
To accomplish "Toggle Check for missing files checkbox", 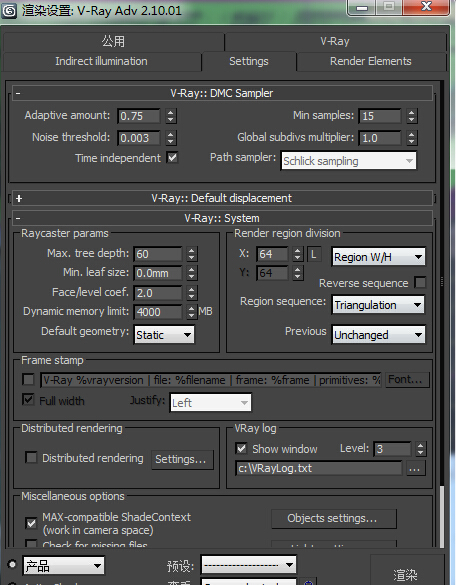I will tap(31, 544).
